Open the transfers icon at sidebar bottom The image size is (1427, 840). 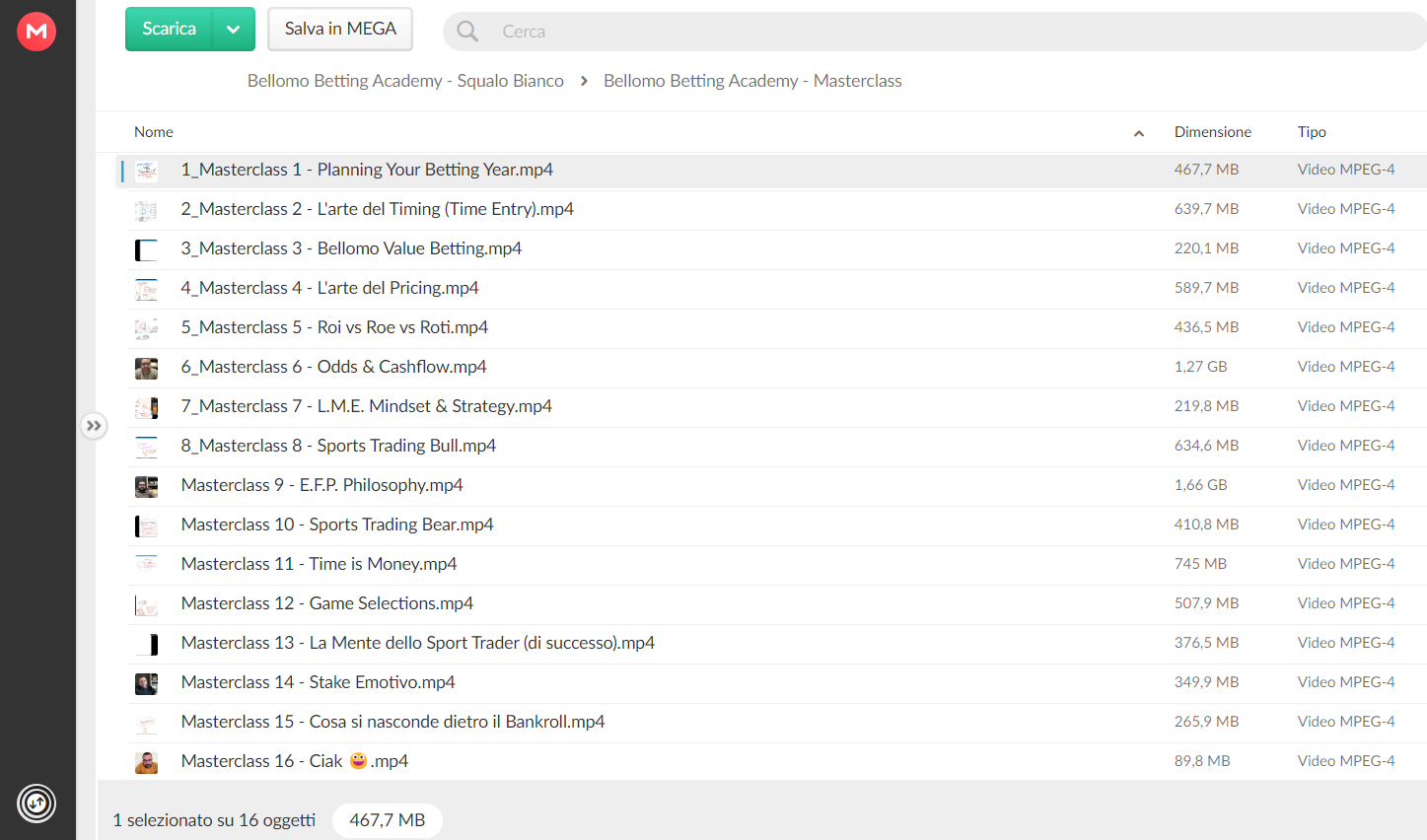pyautogui.click(x=36, y=804)
